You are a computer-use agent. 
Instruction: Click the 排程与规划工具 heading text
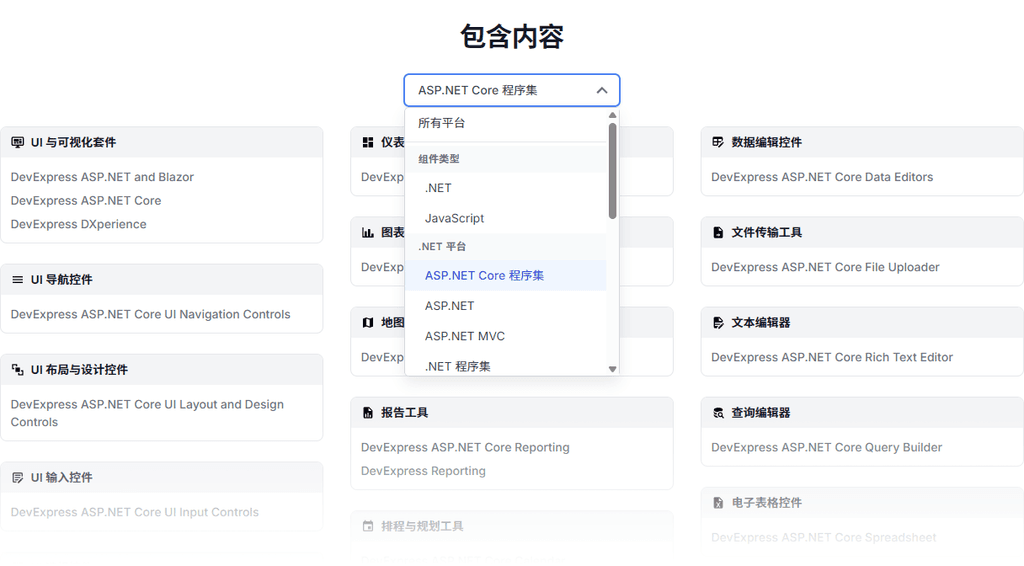click(422, 526)
